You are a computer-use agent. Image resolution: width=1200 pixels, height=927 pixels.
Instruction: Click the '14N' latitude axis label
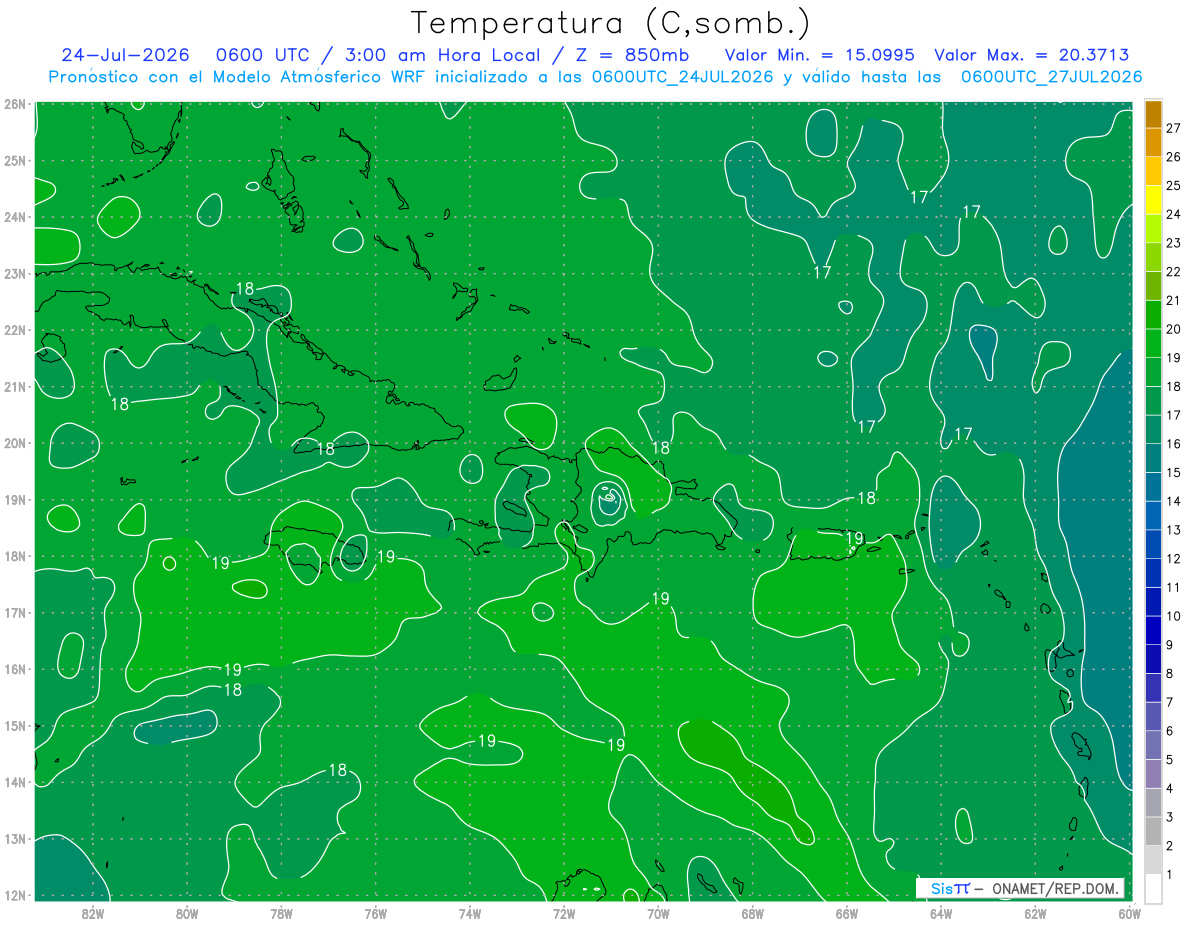(15, 782)
